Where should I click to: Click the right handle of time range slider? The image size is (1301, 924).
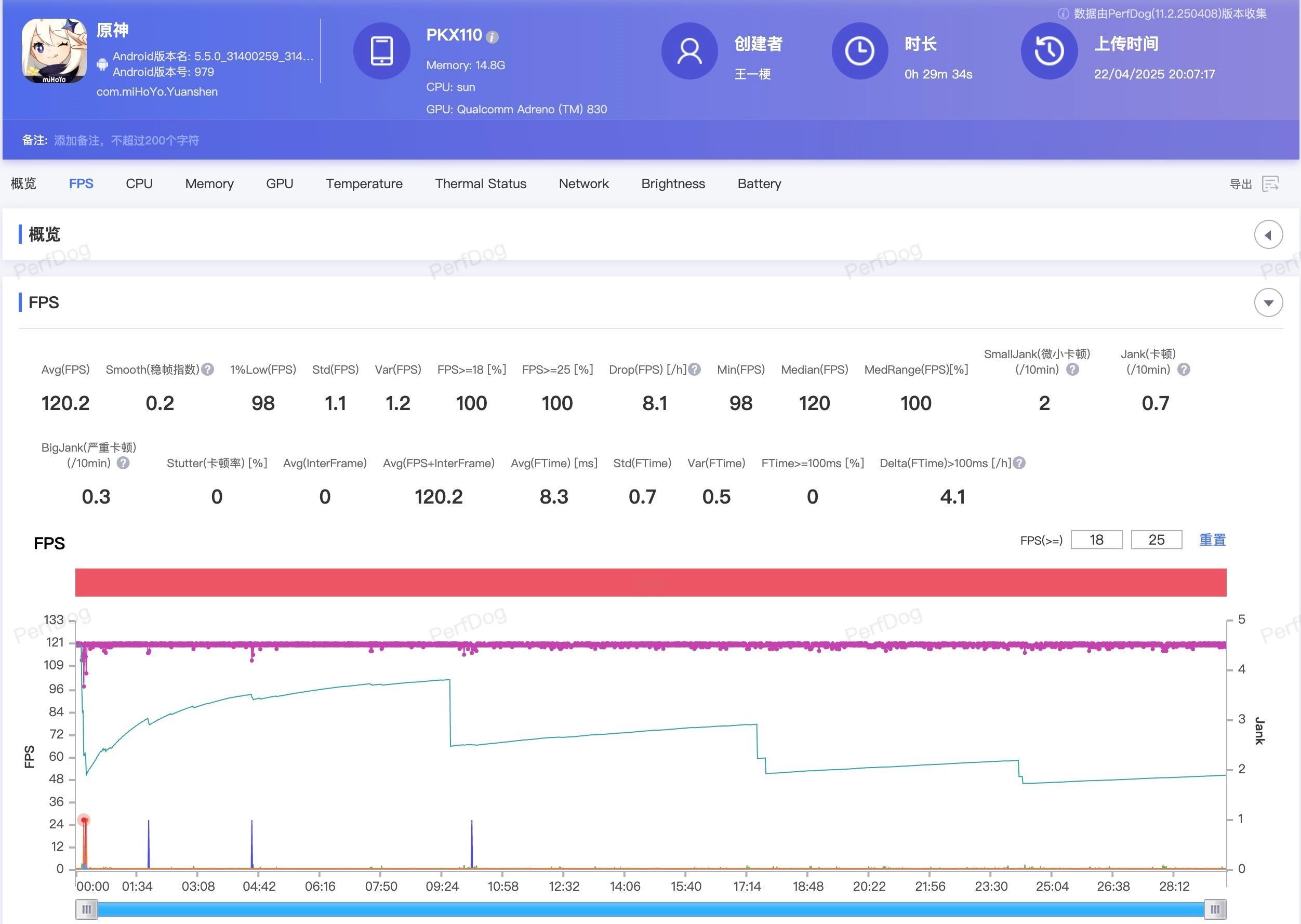click(1215, 908)
